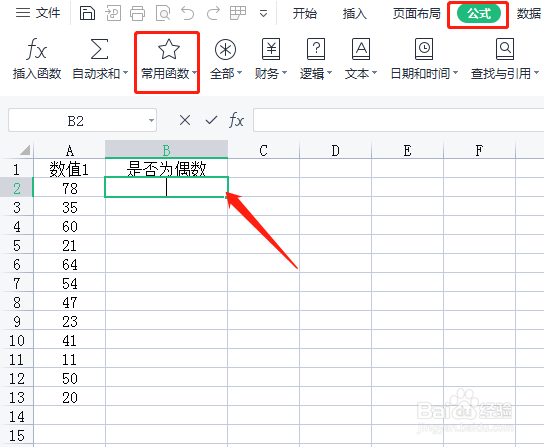Screen dimensions: 544x447
Task: Select the 公式 tab
Action: tap(479, 14)
